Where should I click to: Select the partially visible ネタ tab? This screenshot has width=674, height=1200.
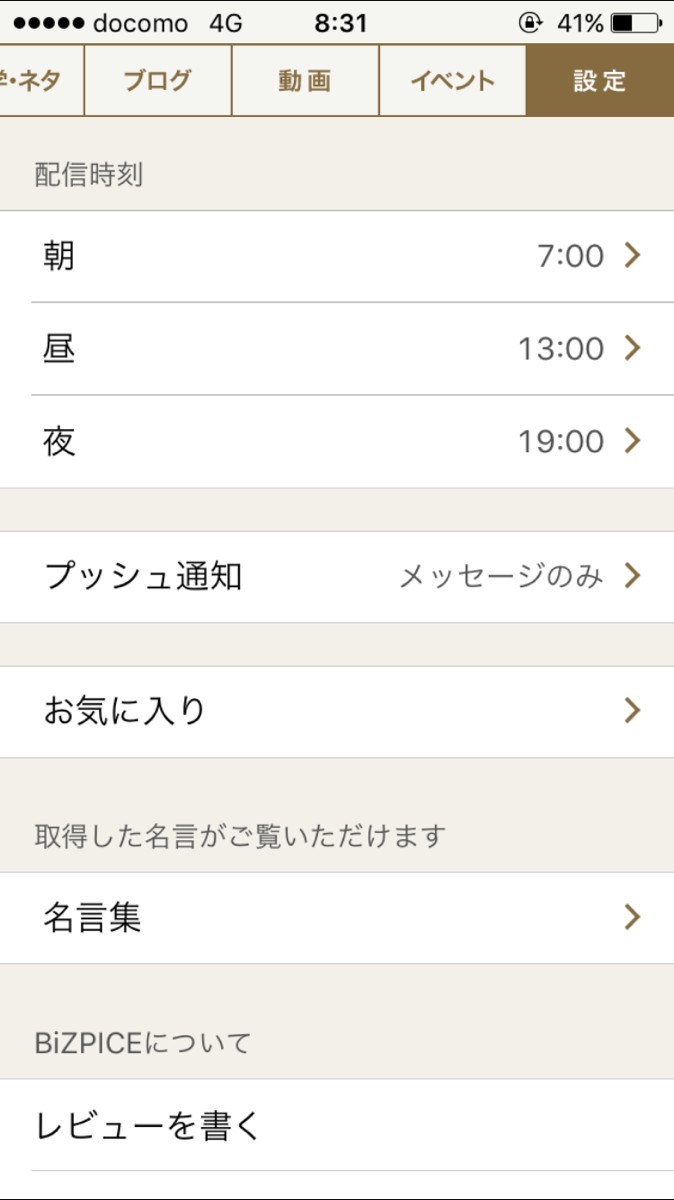pos(38,81)
